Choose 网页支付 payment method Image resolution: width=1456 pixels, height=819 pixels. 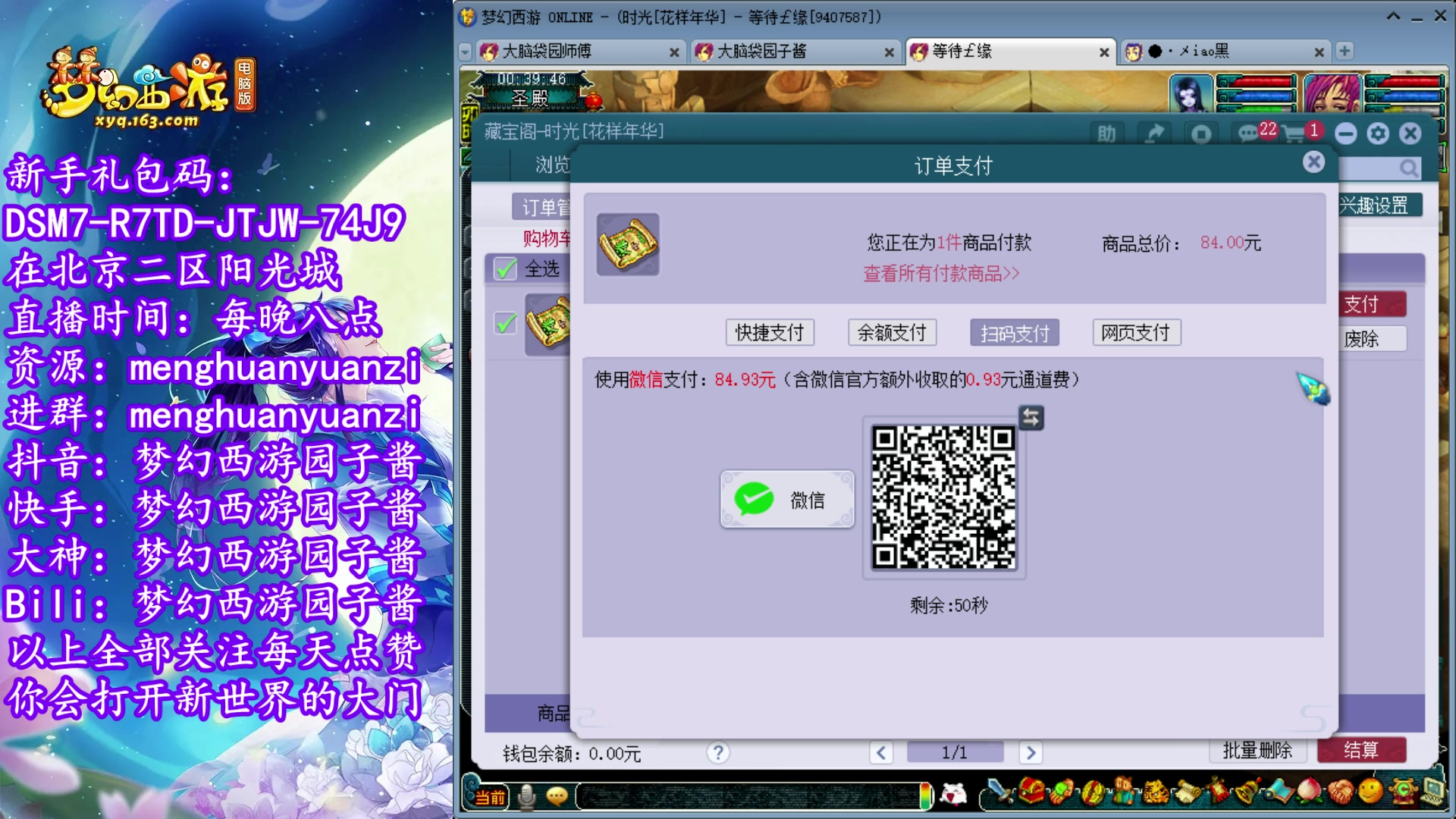1136,332
